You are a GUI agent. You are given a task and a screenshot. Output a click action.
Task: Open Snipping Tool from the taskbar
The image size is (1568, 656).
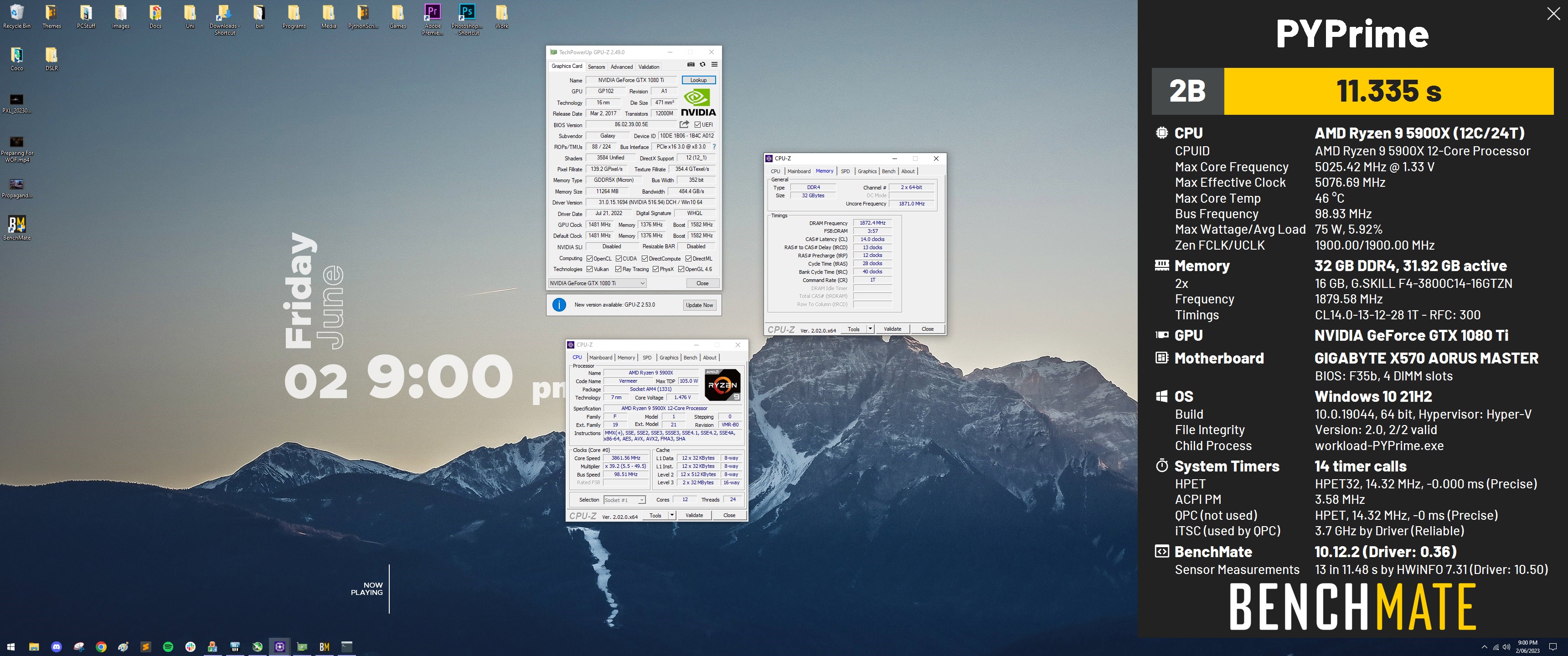tap(78, 647)
